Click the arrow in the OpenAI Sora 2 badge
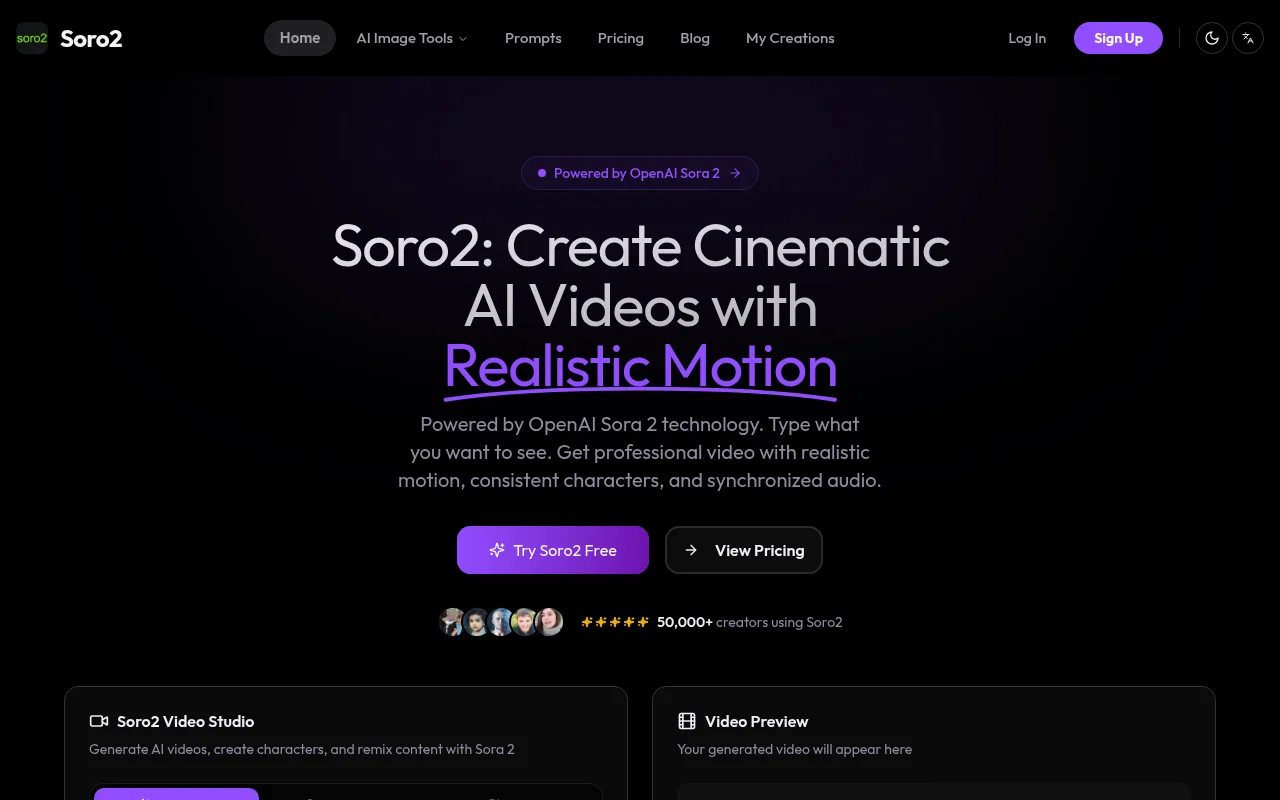This screenshot has width=1280, height=800. tap(735, 173)
